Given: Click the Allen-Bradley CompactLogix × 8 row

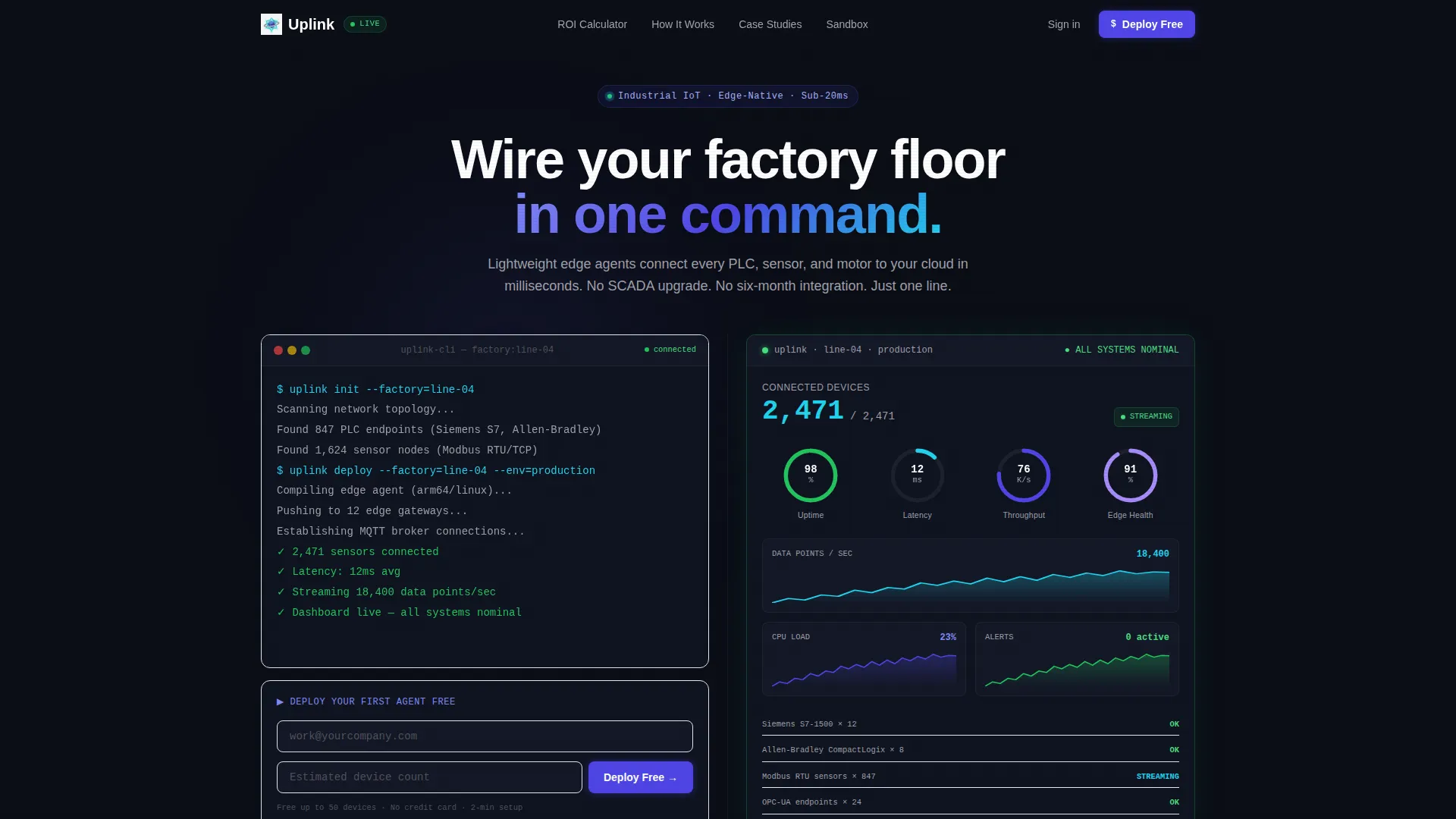Looking at the screenshot, I should pyautogui.click(x=971, y=750).
